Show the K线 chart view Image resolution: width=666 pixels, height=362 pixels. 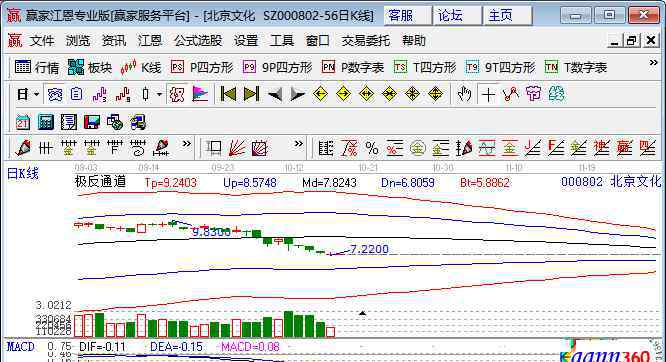(x=141, y=67)
